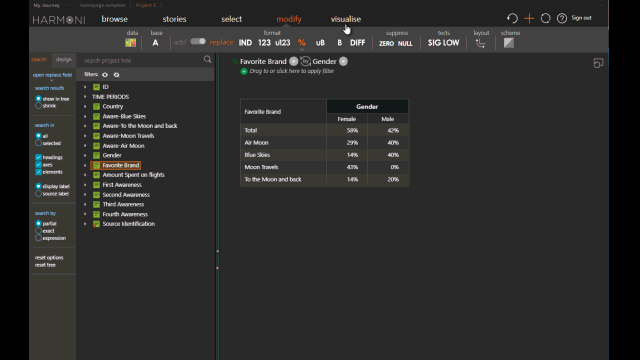Click the circle icon next to help
This screenshot has width=640, height=360.
(545, 18)
